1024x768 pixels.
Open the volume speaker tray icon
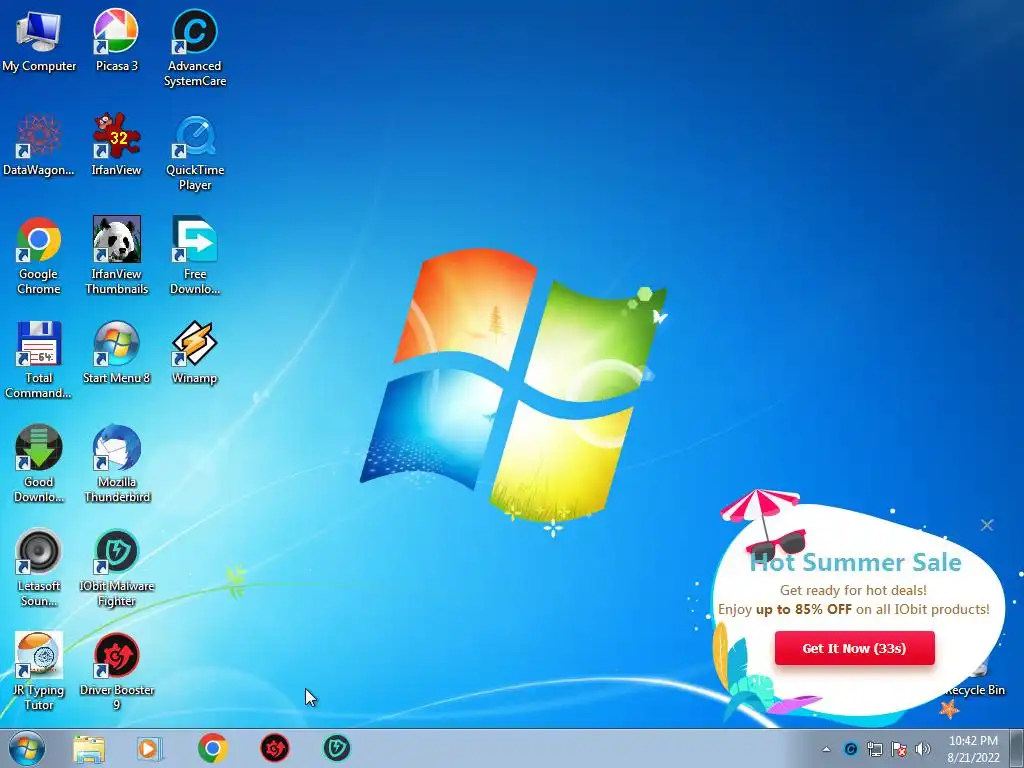pyautogui.click(x=923, y=749)
